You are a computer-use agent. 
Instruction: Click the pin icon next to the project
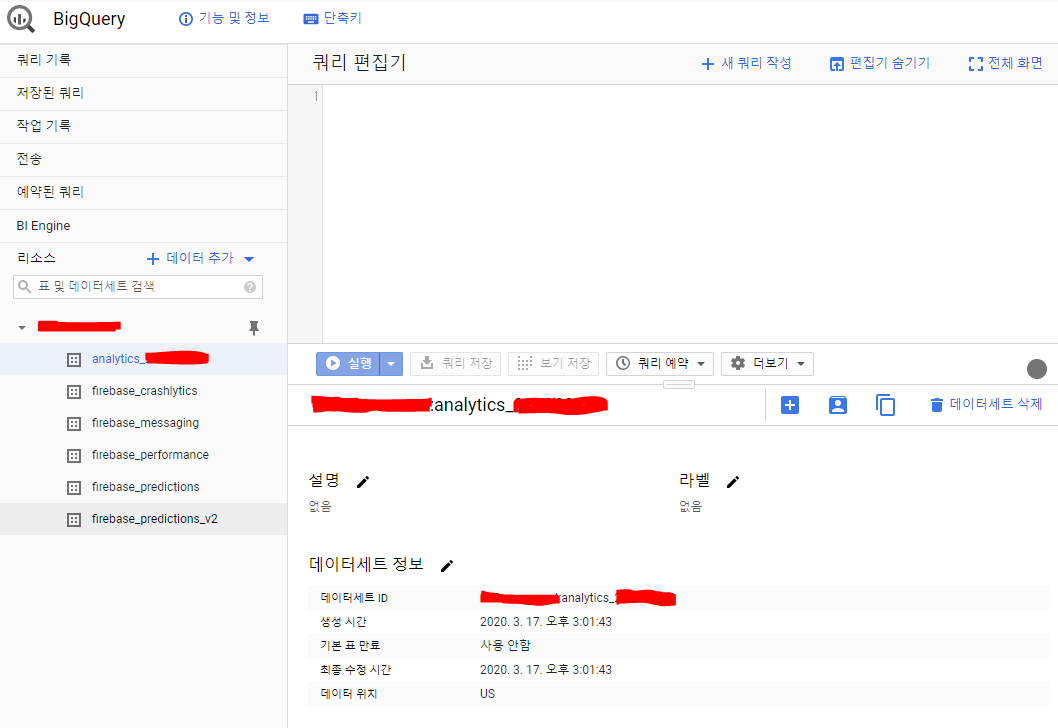click(x=254, y=328)
